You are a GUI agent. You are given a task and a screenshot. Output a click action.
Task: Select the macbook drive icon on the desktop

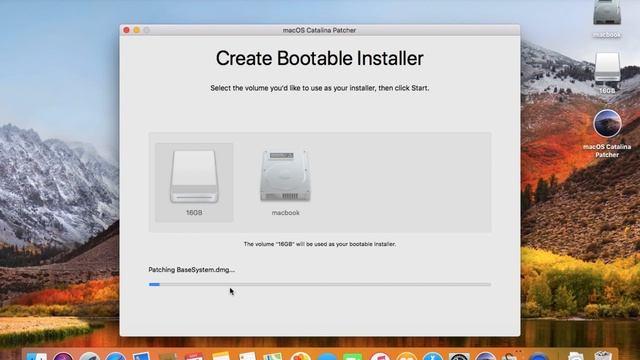[607, 18]
